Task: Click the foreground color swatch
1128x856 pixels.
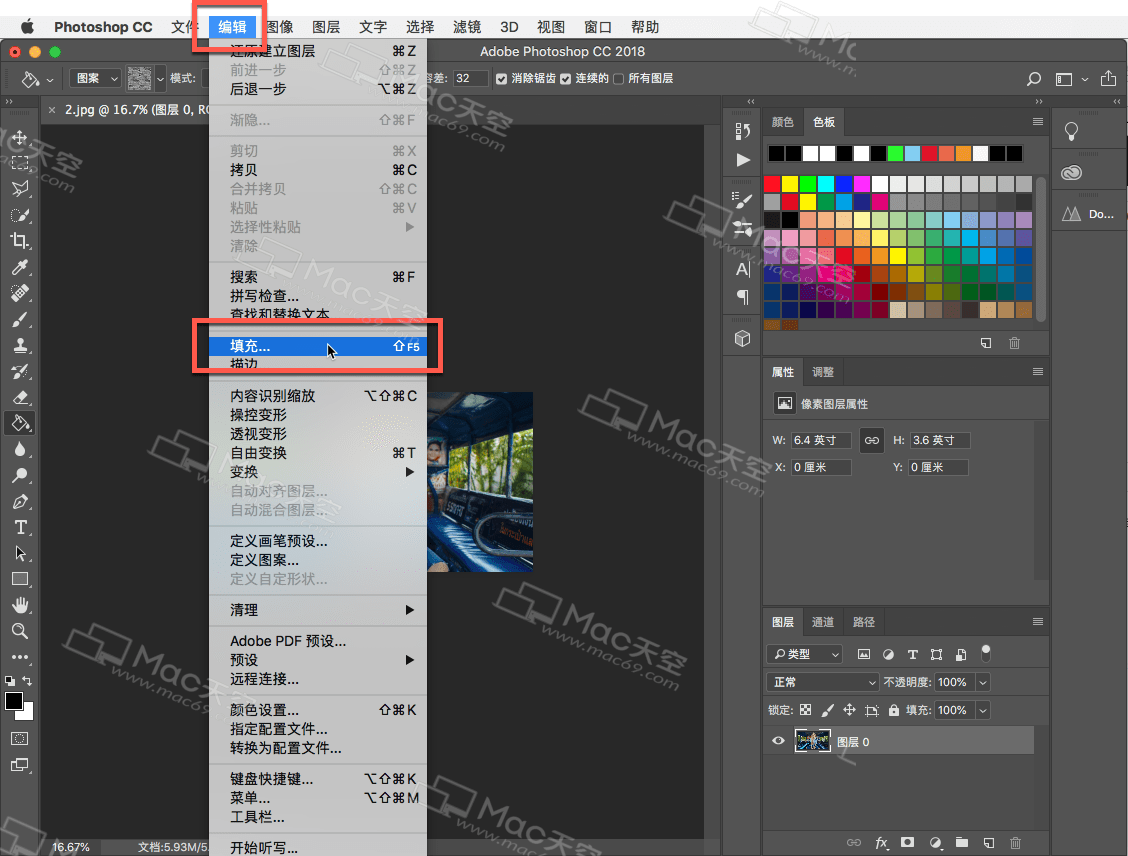Action: pos(14,701)
